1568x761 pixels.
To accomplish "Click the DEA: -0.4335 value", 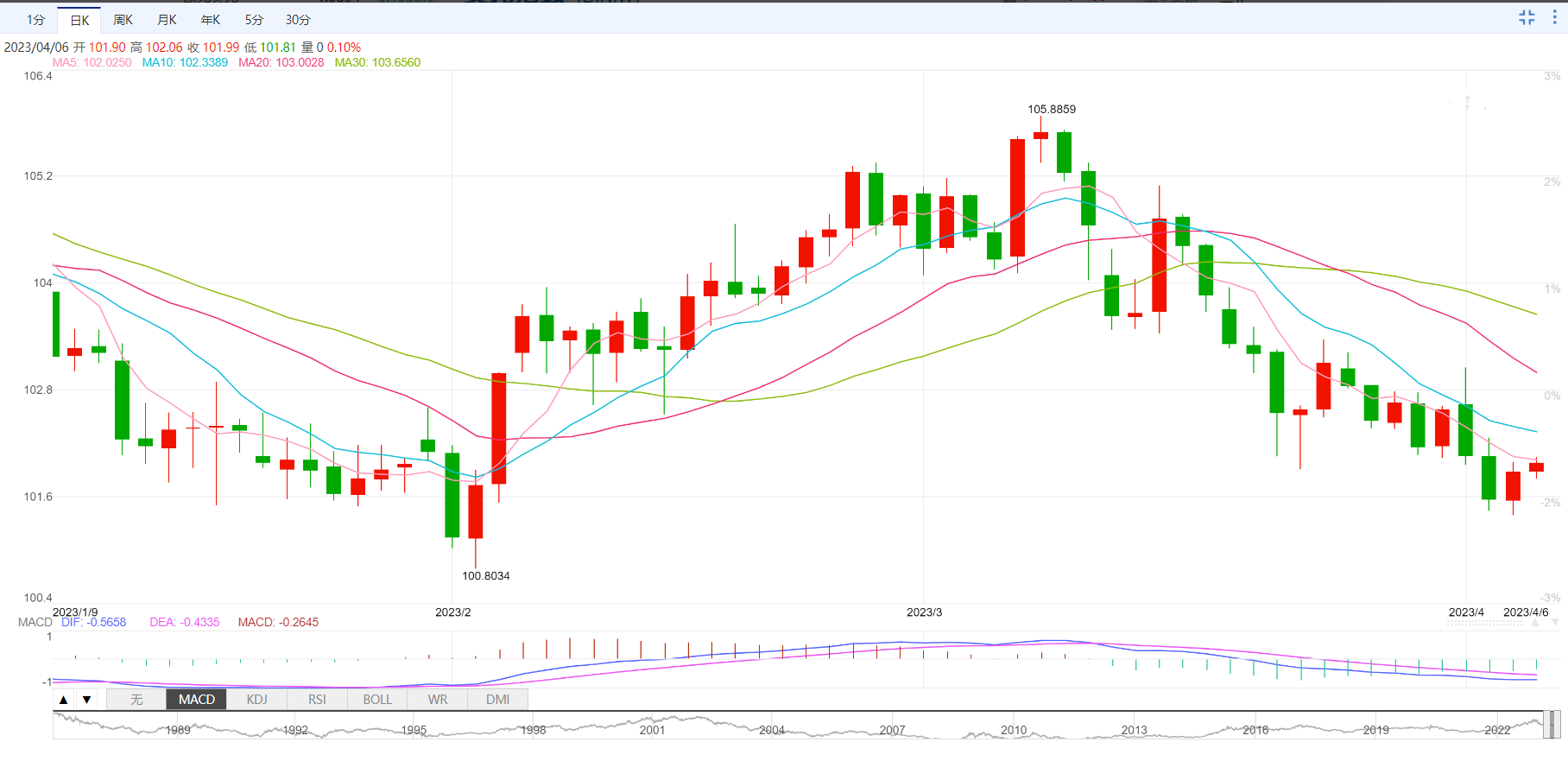I will 185,622.
